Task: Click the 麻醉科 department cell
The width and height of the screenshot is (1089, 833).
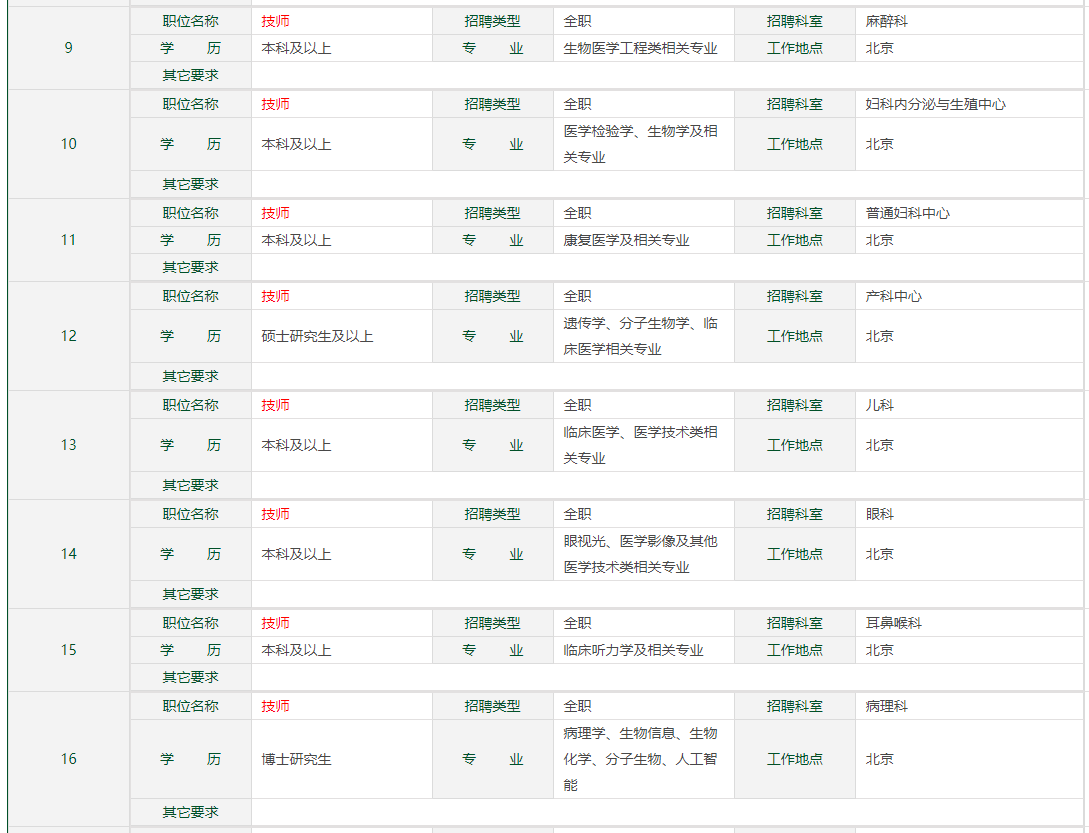Action: (887, 21)
